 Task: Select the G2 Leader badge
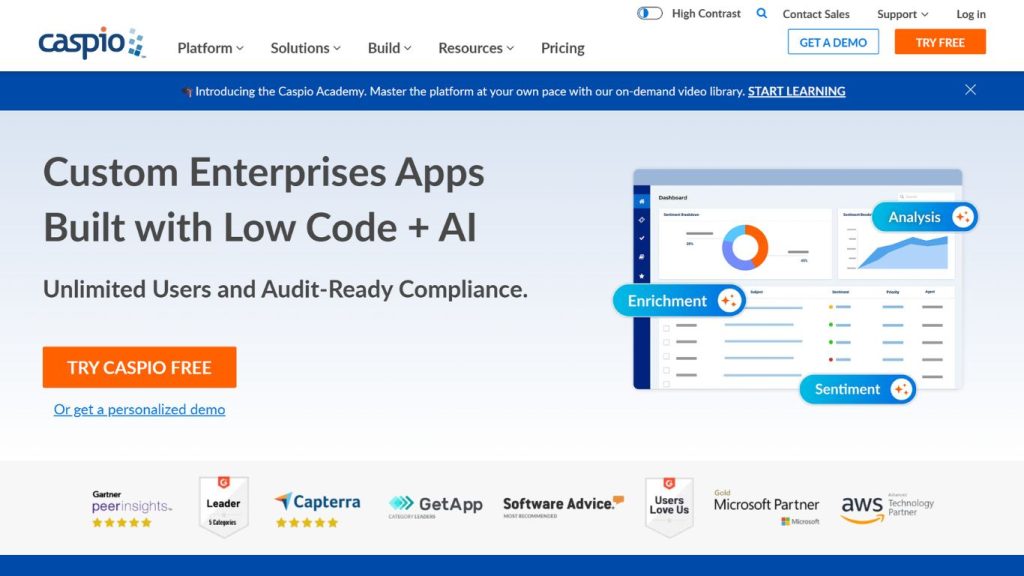coord(222,505)
